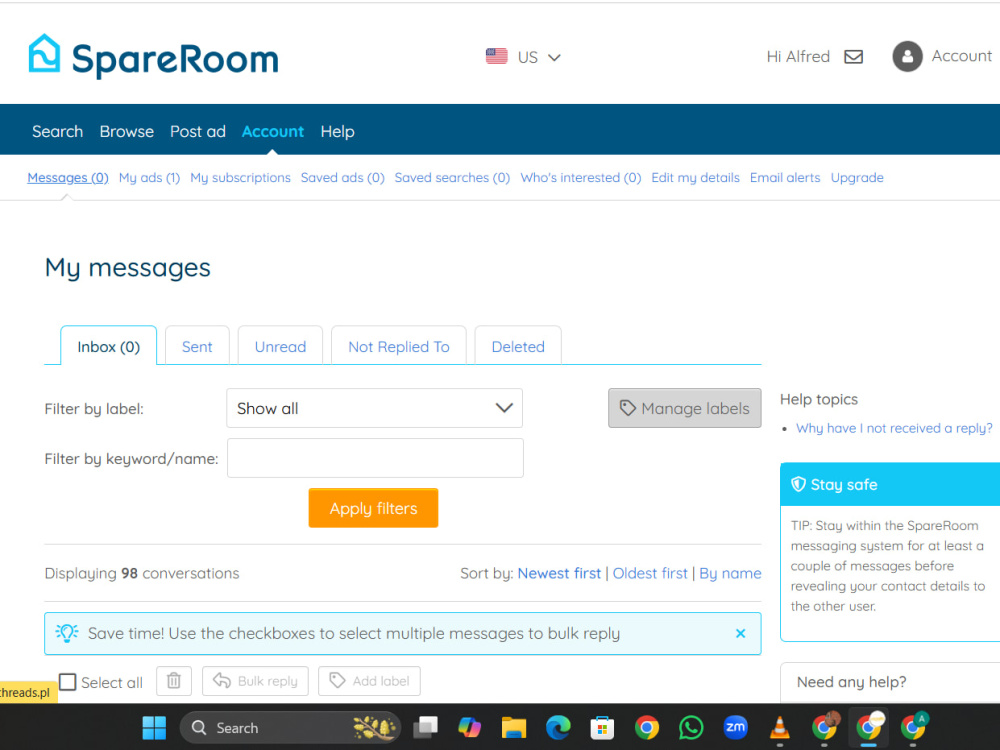Open the Unread tab
1000x750 pixels.
(x=281, y=346)
